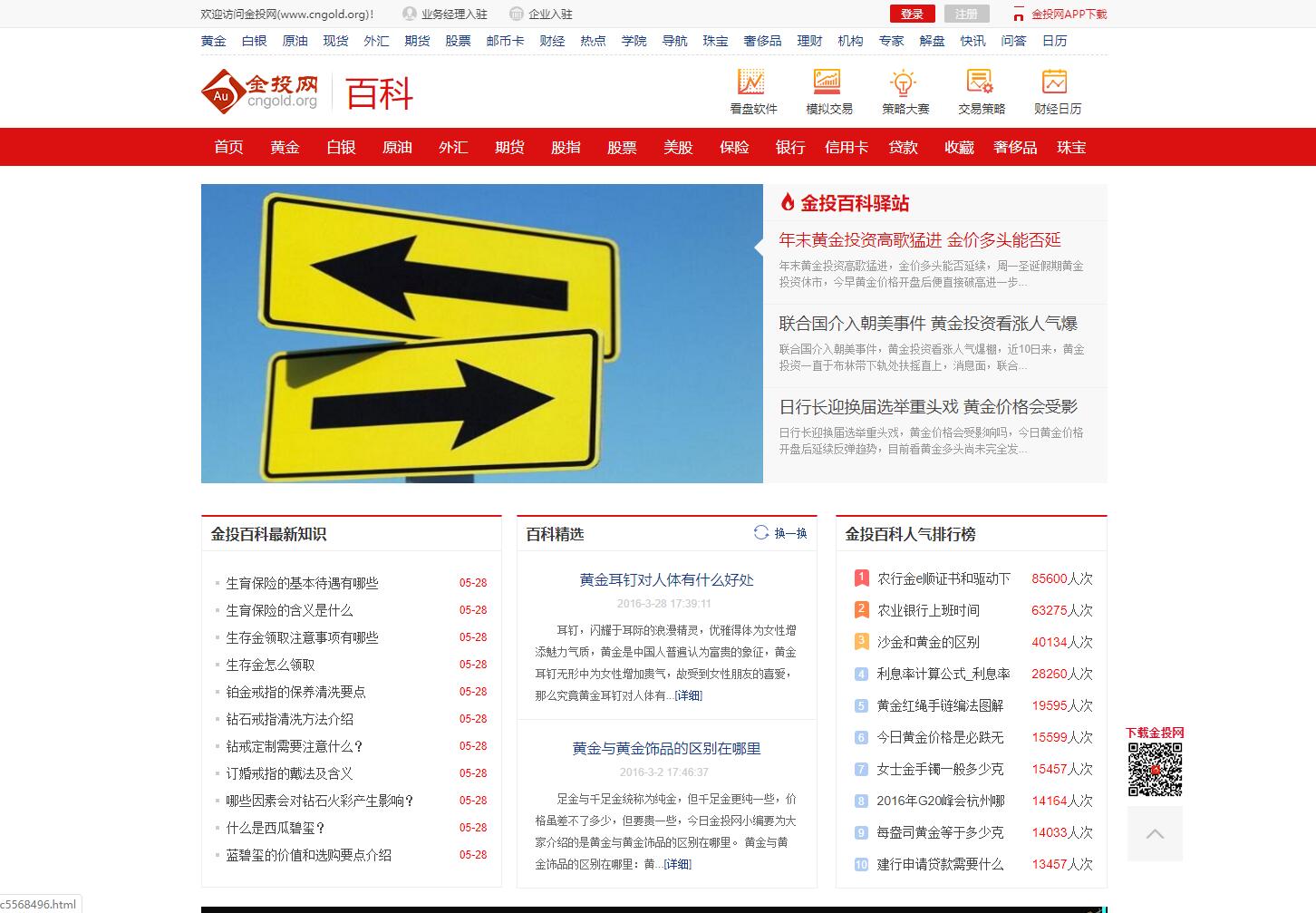Screen dimensions: 1316x913
Task: Scan the 下载金投网 QR code image
Action: [1155, 767]
